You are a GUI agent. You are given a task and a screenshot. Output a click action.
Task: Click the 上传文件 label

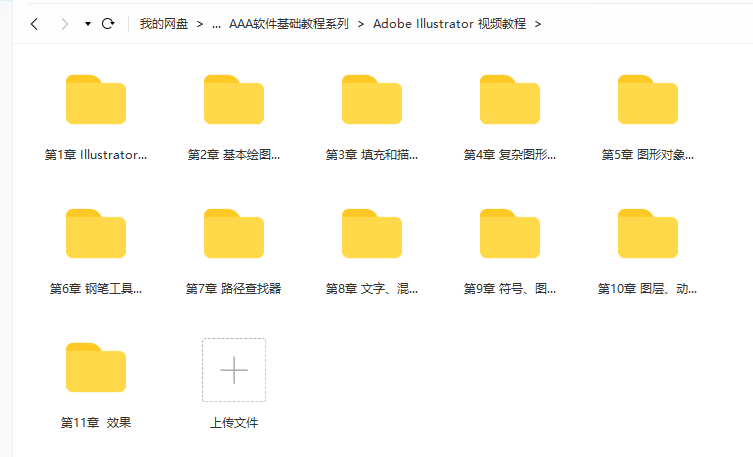[234, 422]
